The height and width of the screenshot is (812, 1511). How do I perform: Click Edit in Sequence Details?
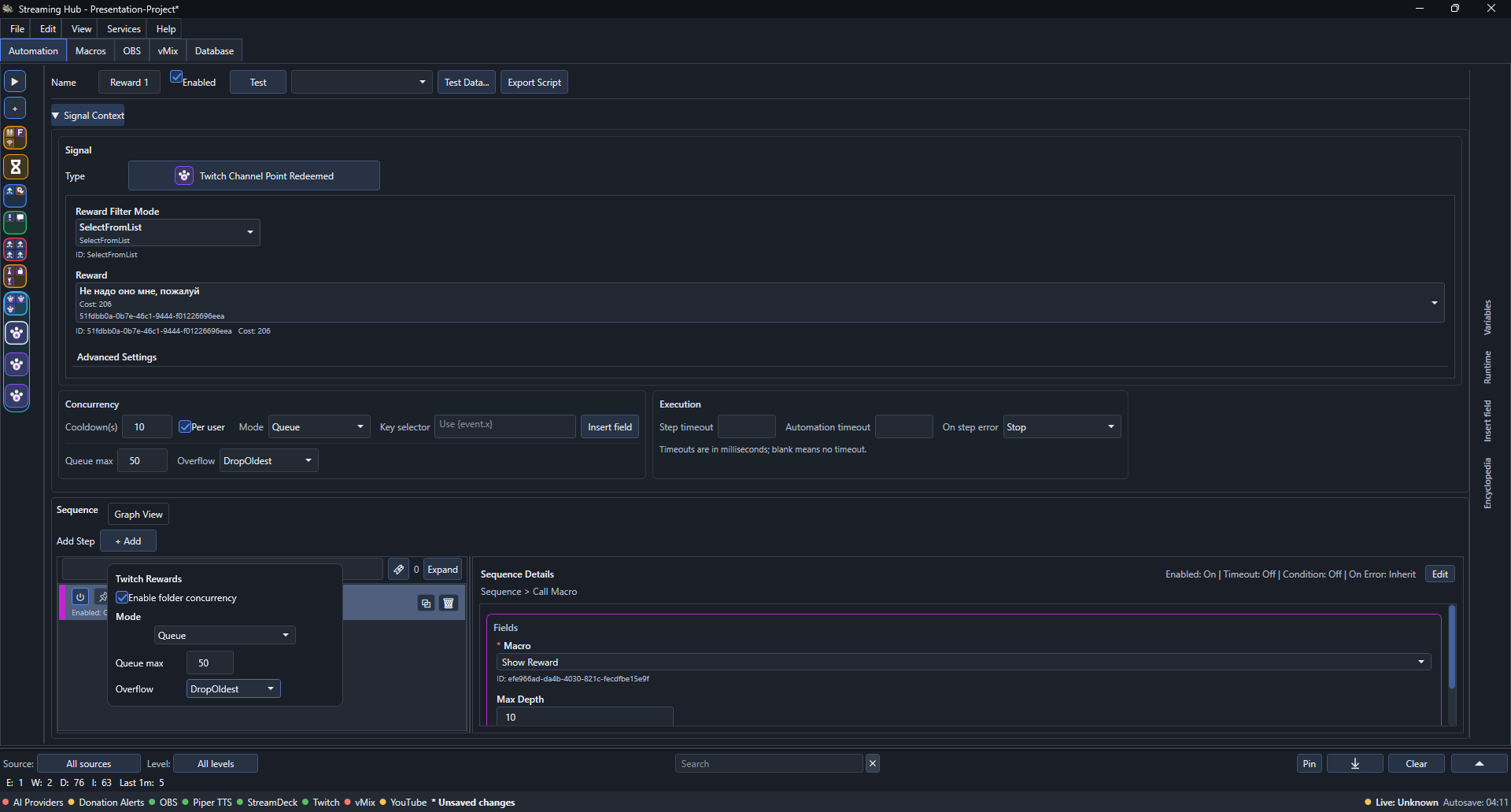point(1440,574)
